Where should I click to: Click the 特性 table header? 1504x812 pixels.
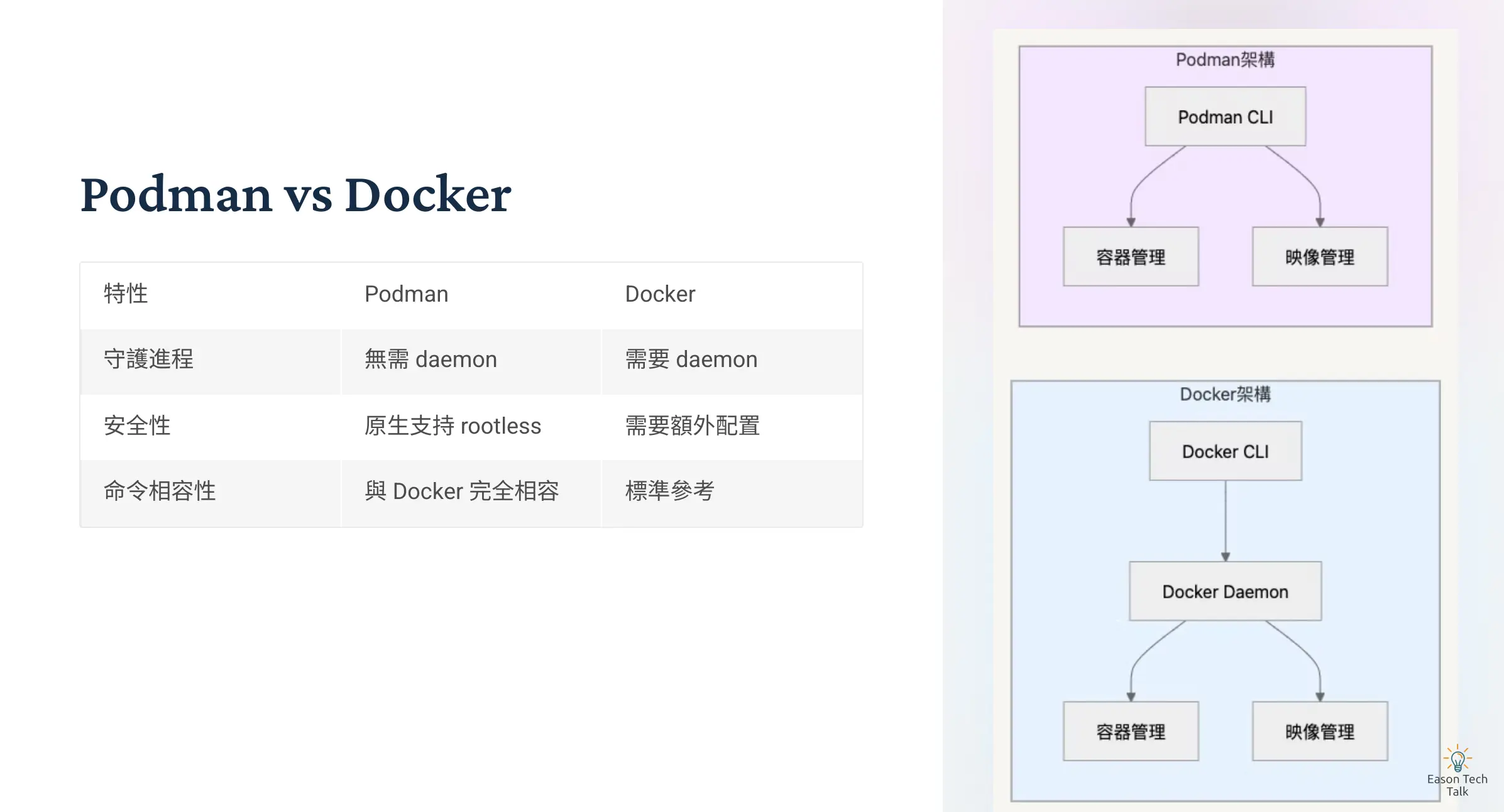[125, 294]
